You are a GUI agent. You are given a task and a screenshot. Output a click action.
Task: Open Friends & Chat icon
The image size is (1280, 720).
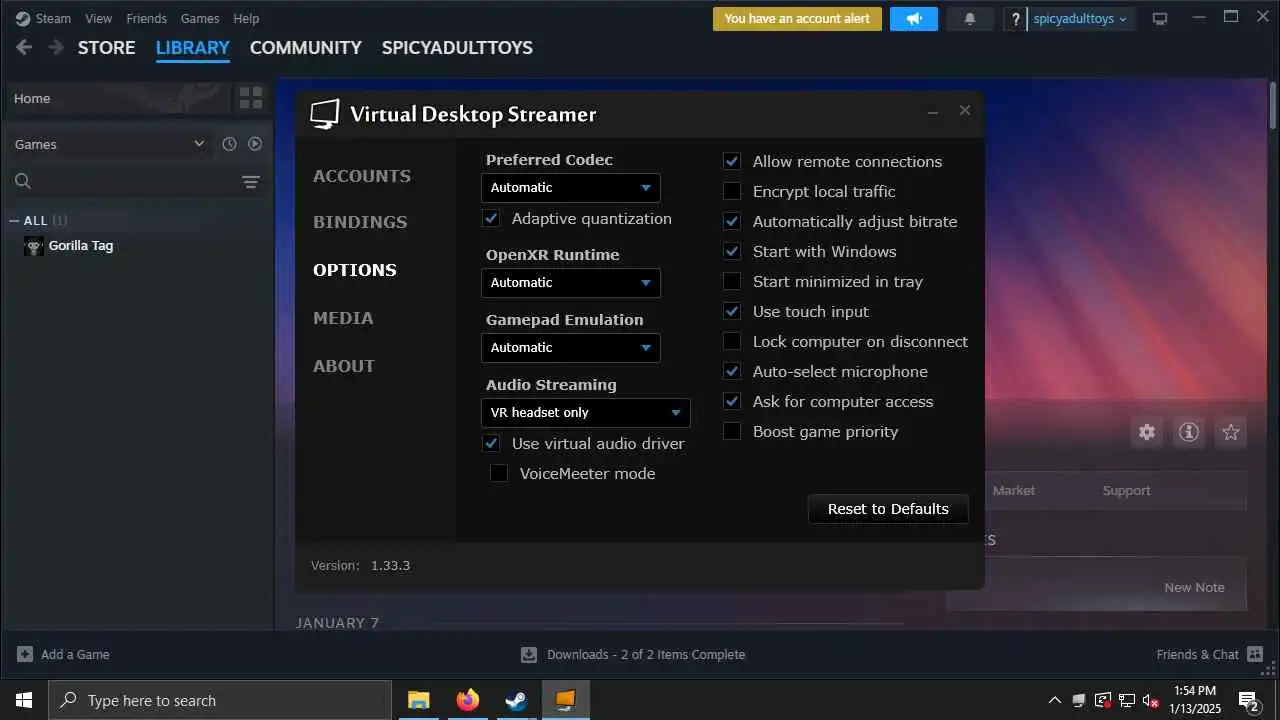[1255, 654]
